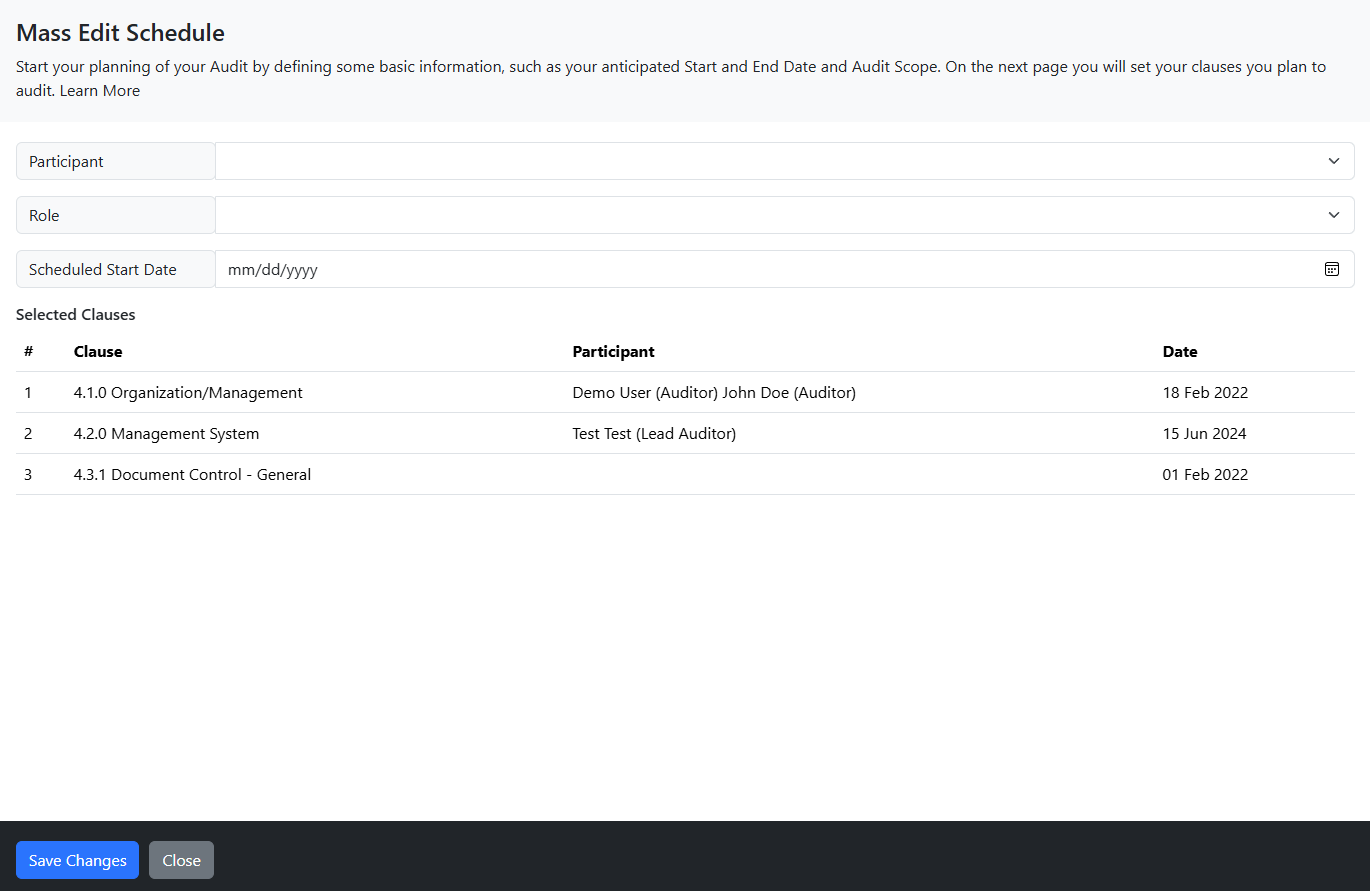
Task: Click the date 01 Feb 2022
Action: [x=1205, y=475]
